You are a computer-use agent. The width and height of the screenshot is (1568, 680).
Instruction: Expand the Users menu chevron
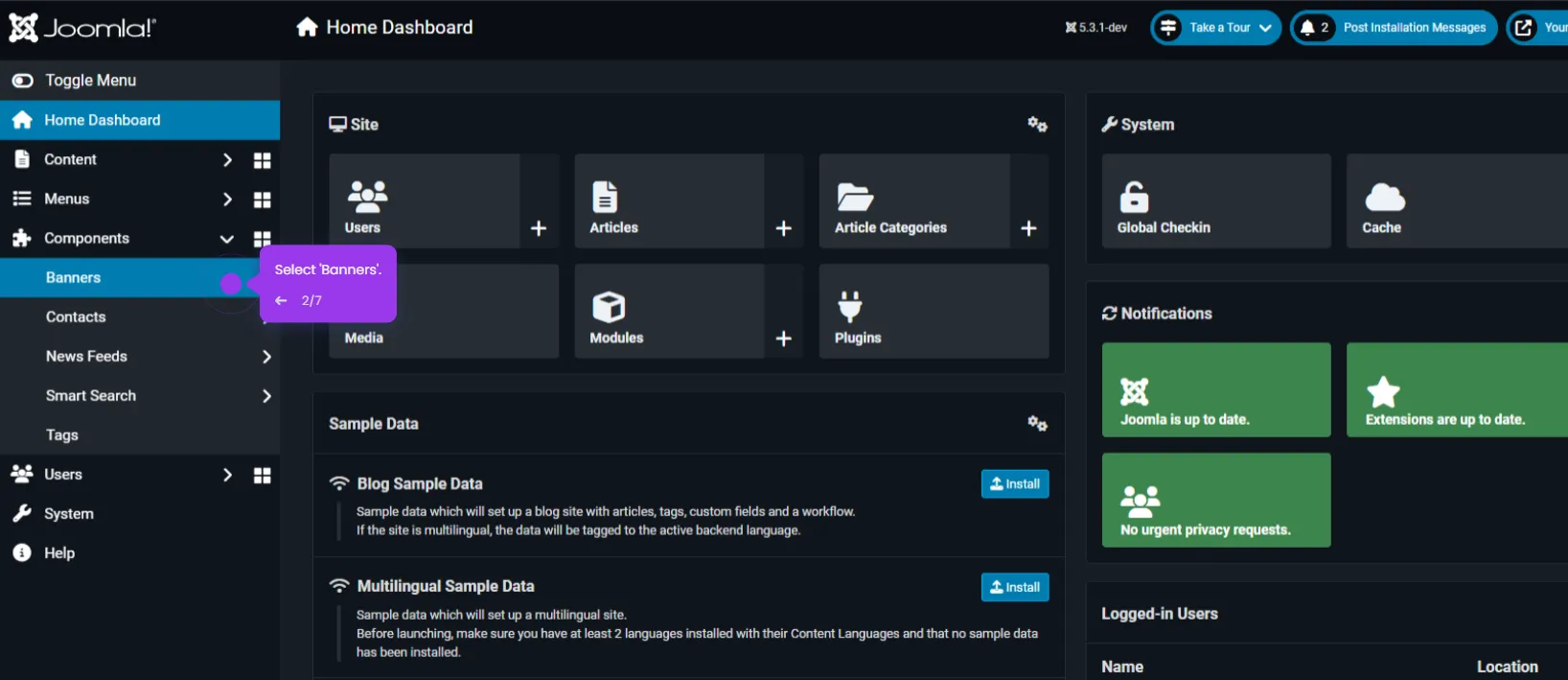coord(227,475)
